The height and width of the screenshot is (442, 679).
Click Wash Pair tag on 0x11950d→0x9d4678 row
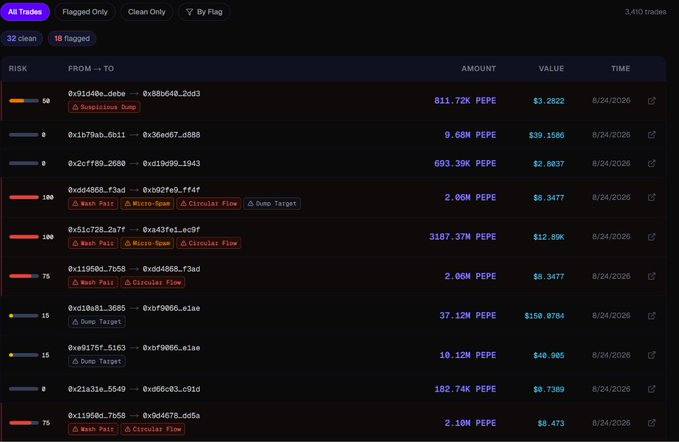93,429
